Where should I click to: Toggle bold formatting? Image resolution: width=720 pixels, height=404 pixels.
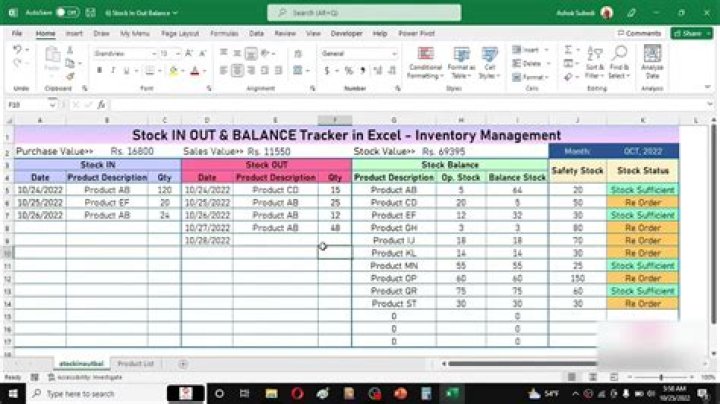click(100, 70)
